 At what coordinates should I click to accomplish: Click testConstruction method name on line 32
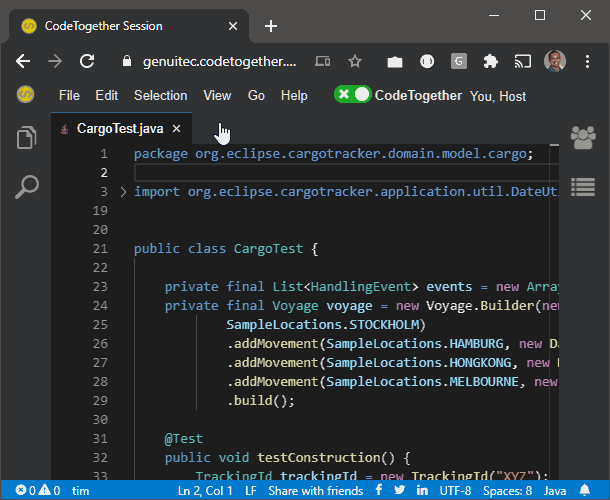point(318,458)
